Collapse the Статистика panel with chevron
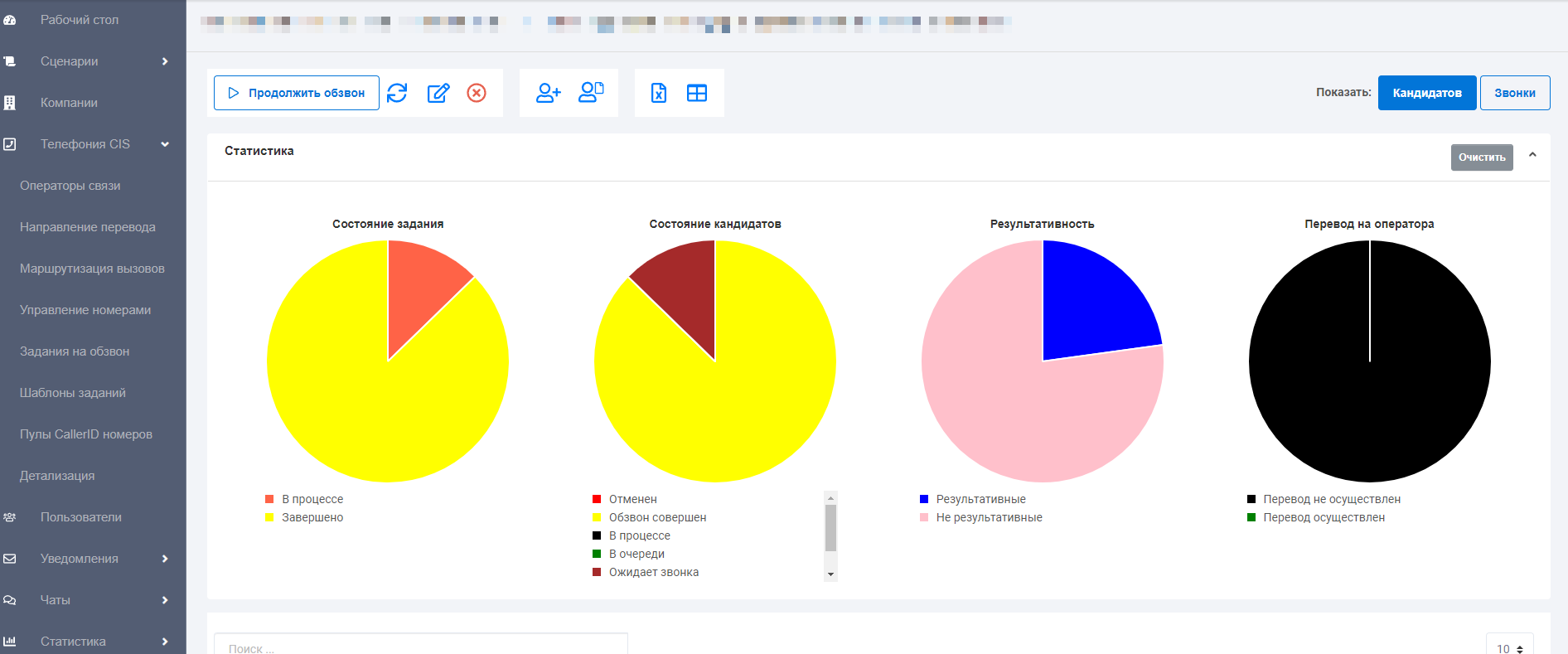Viewport: 1568px width, 654px height. 1532,155
